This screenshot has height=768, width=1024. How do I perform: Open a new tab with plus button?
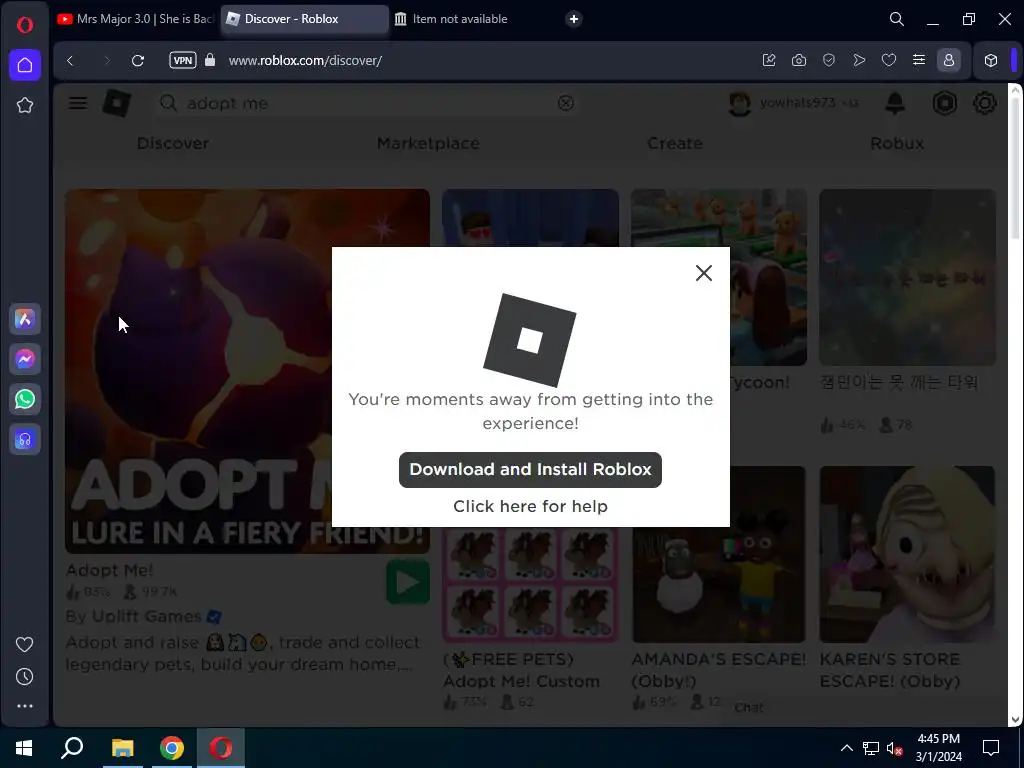coord(573,19)
